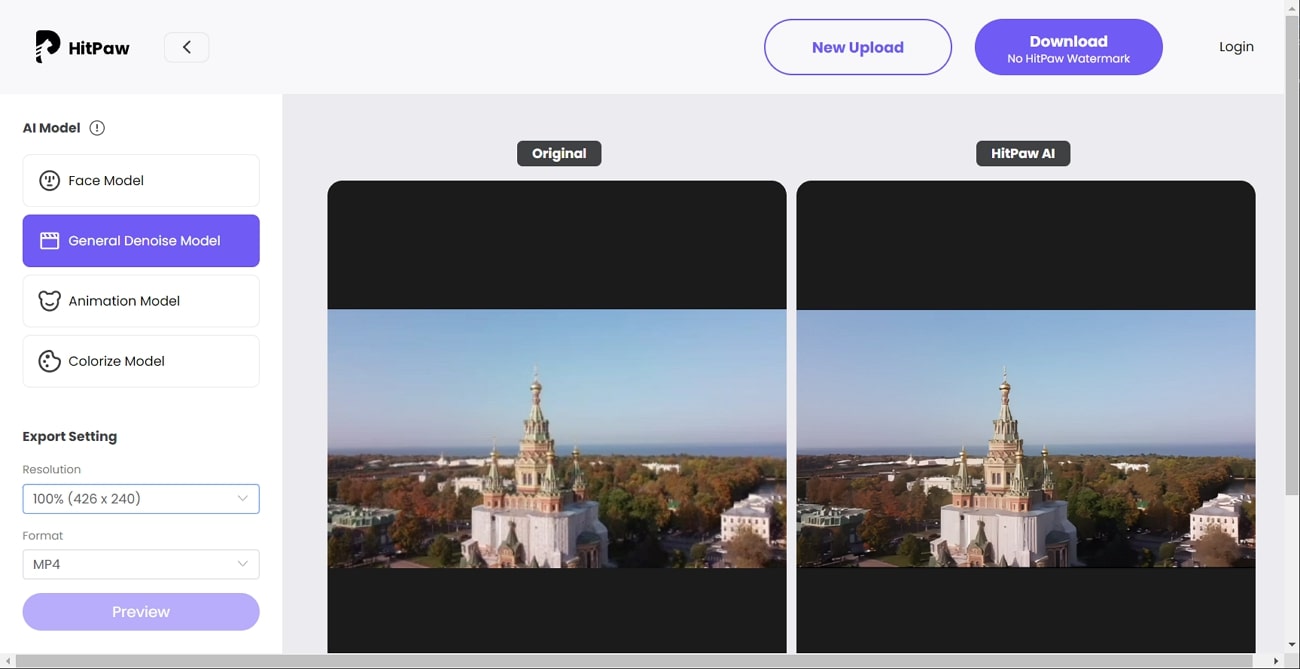The image size is (1300, 669).
Task: Apply the Colorize Model
Action: [x=140, y=361]
